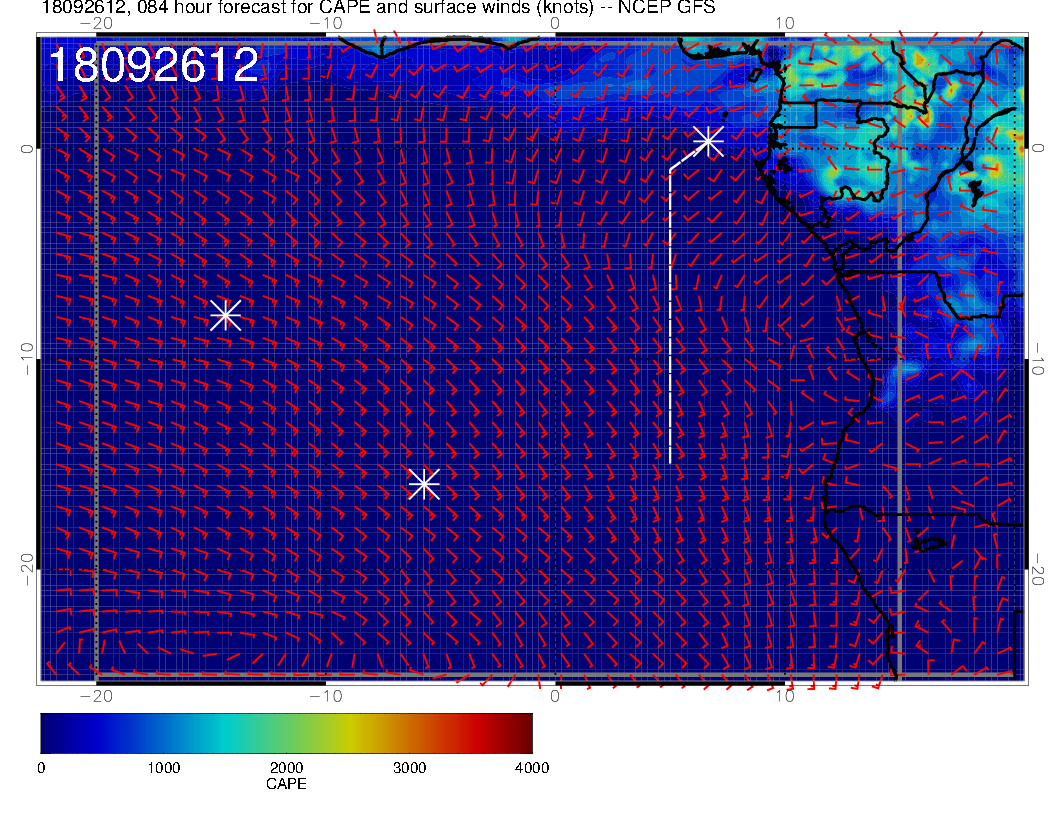Click the southernmost white asterisk marker
Viewport: 1056px width, 816px height.
click(x=424, y=483)
